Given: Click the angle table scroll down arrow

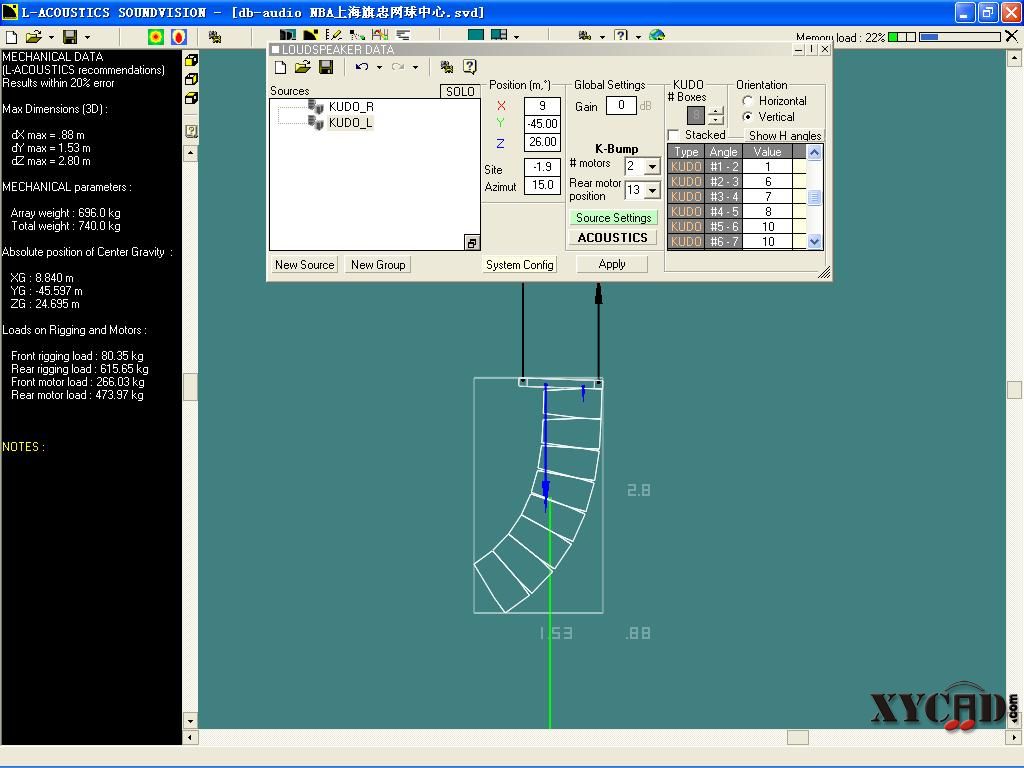Looking at the screenshot, I should (814, 242).
